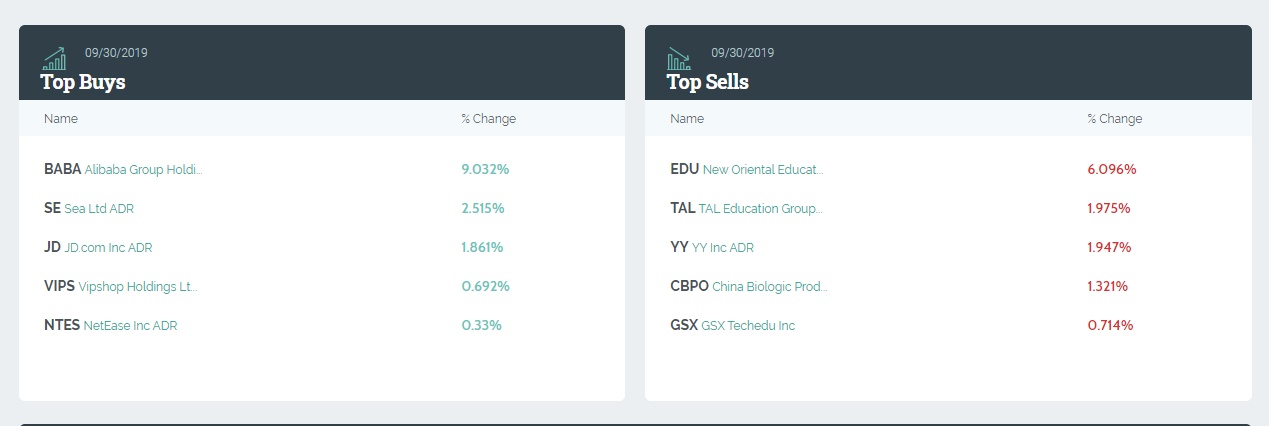Open the YY Inc ADR link

pos(712,248)
